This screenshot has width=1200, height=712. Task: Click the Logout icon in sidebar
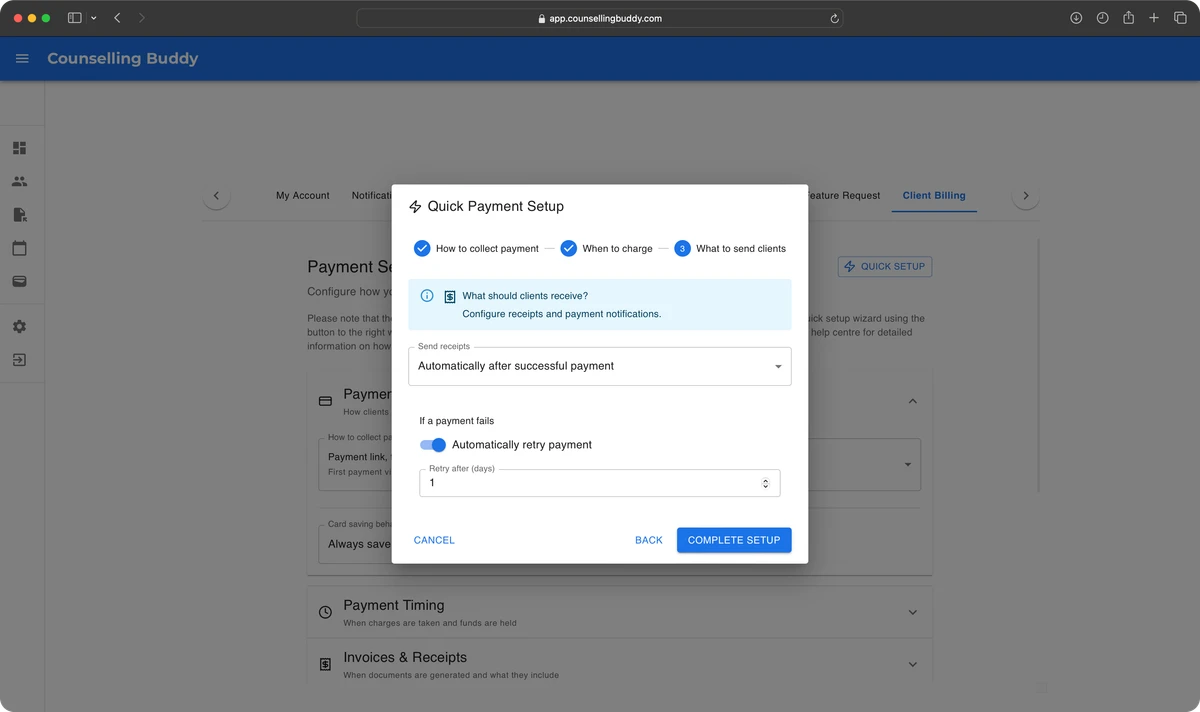point(19,360)
